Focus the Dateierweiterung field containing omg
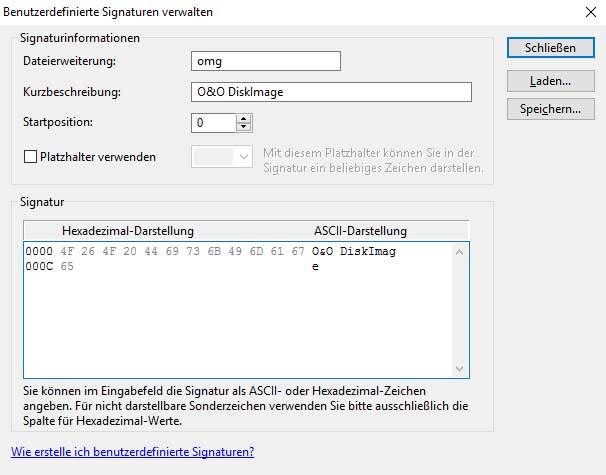 266,61
